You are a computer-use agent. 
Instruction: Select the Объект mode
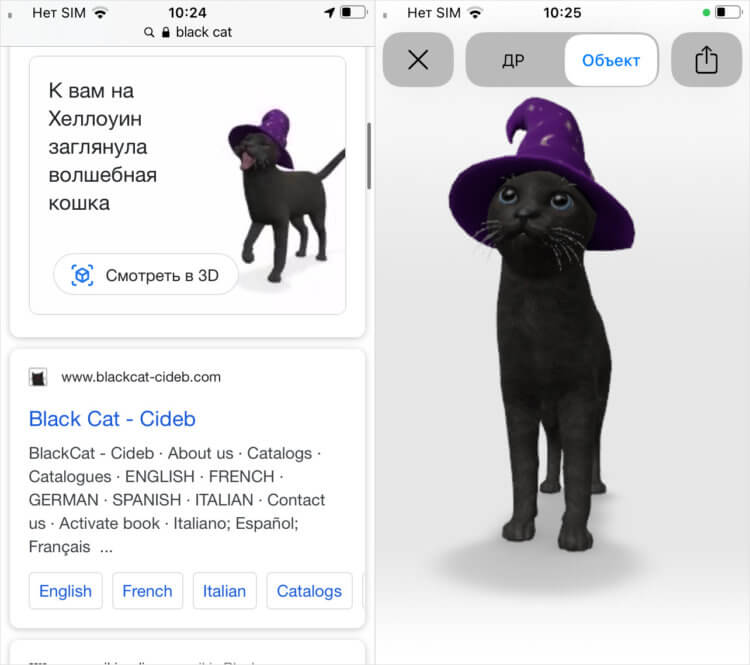611,60
